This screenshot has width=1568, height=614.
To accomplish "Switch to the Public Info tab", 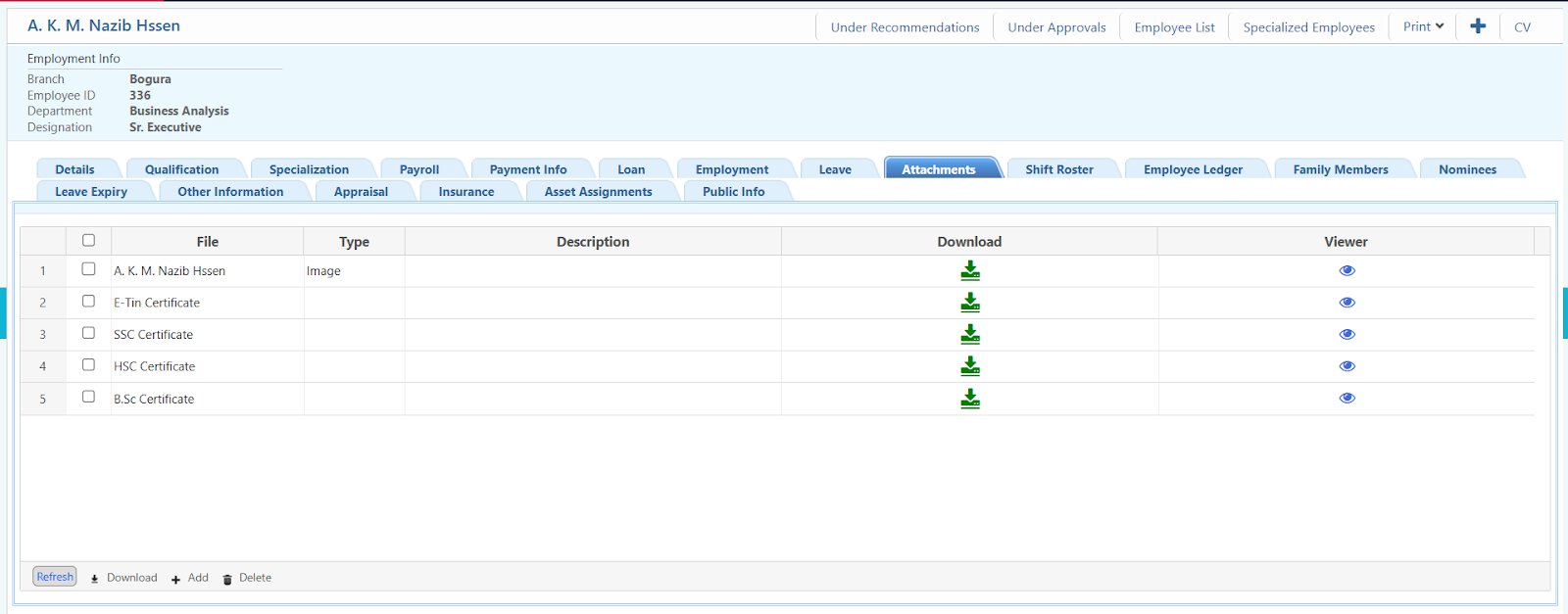I will tap(733, 192).
